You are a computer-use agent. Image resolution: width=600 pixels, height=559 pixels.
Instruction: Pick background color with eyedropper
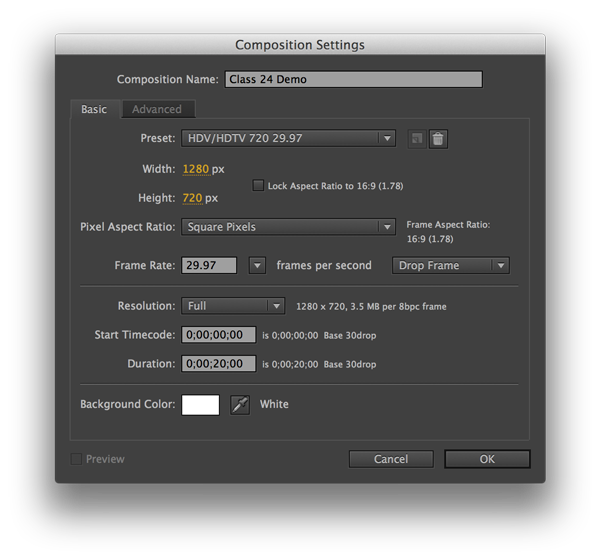[x=240, y=405]
